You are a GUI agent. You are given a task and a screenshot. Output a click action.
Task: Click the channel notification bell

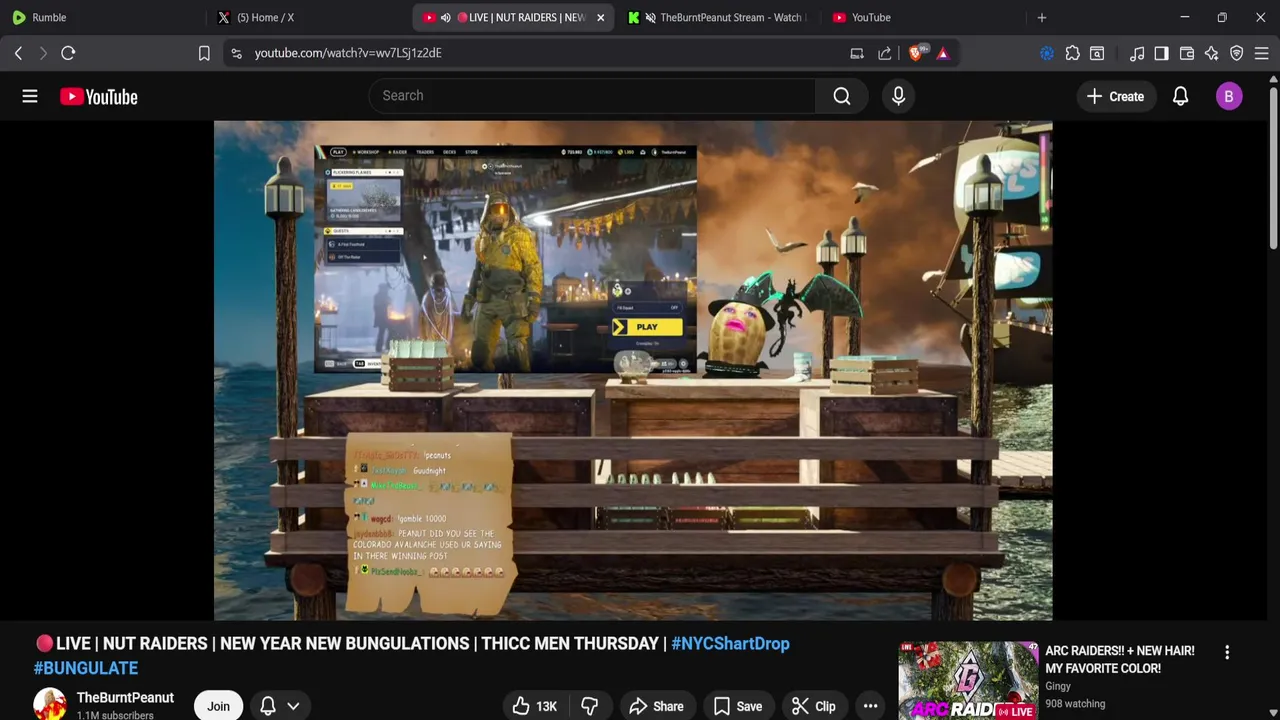pos(268,706)
